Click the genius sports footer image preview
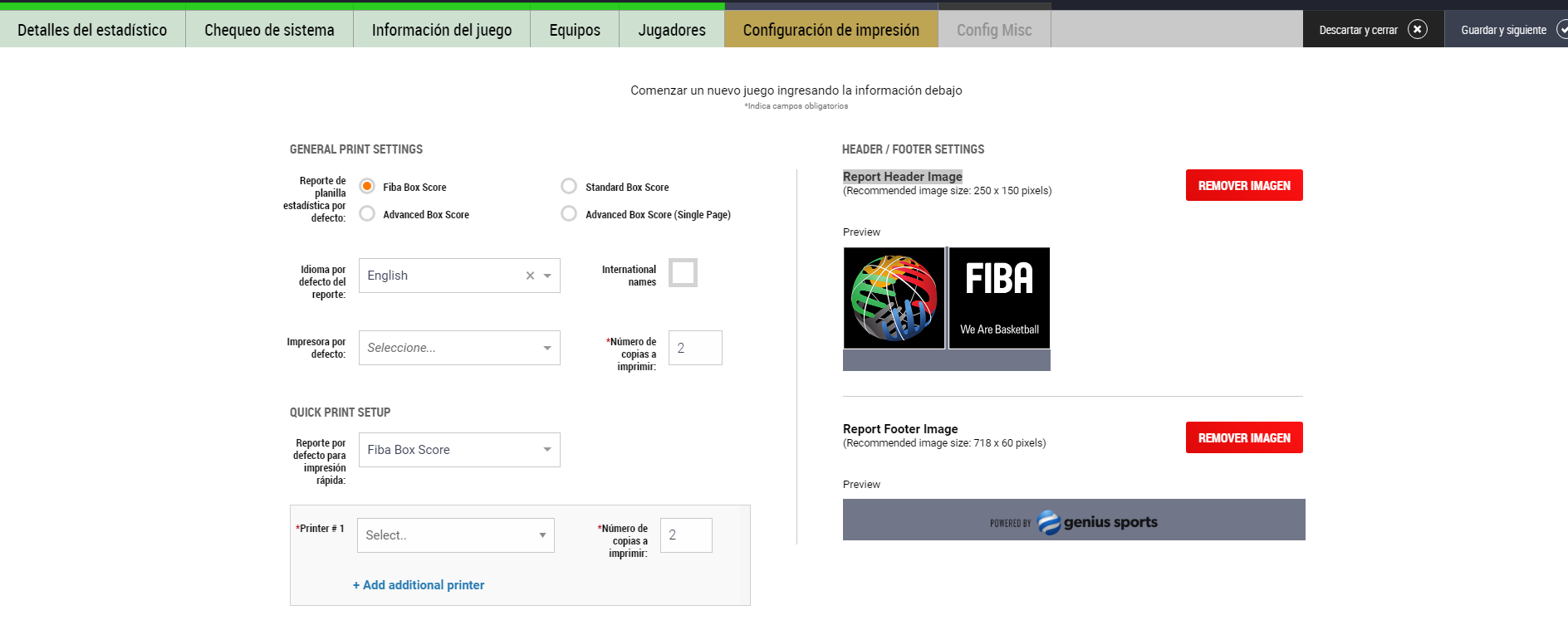 pos(1074,520)
